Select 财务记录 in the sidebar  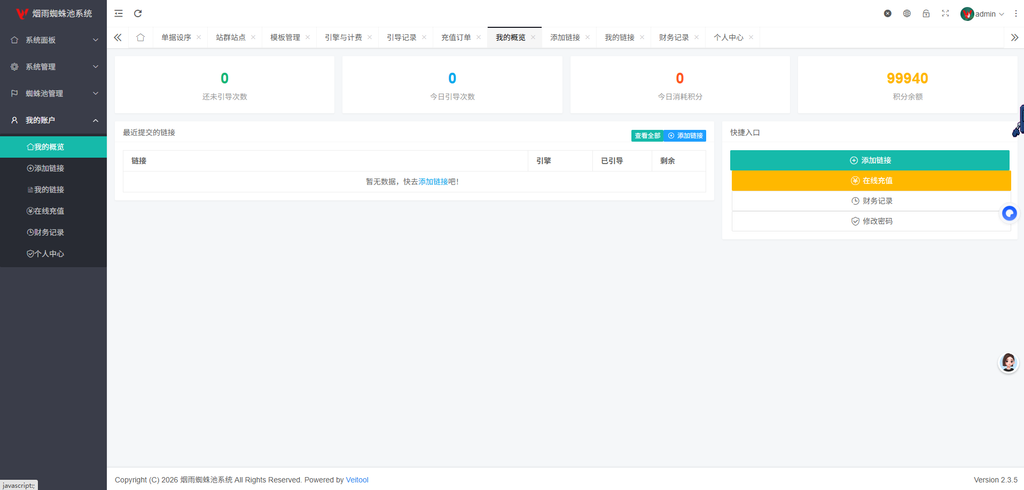(x=54, y=232)
